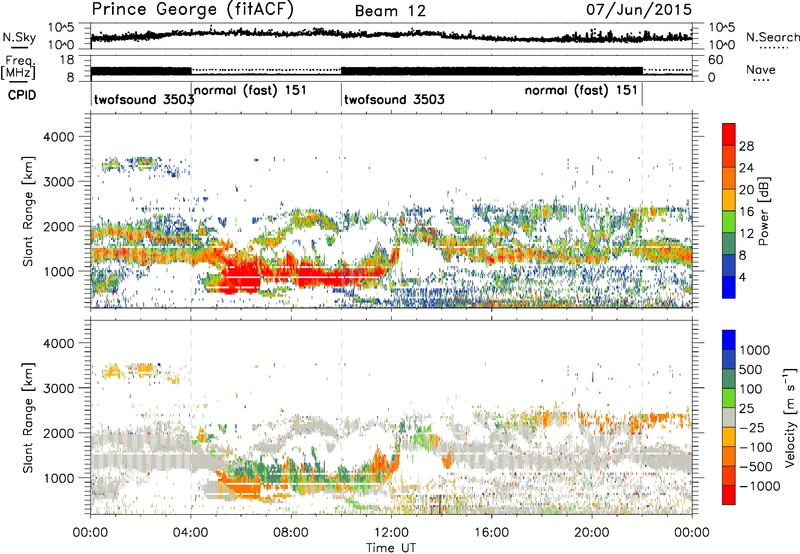Click the 'Power [dB]' color bar title

pyautogui.click(x=763, y=211)
